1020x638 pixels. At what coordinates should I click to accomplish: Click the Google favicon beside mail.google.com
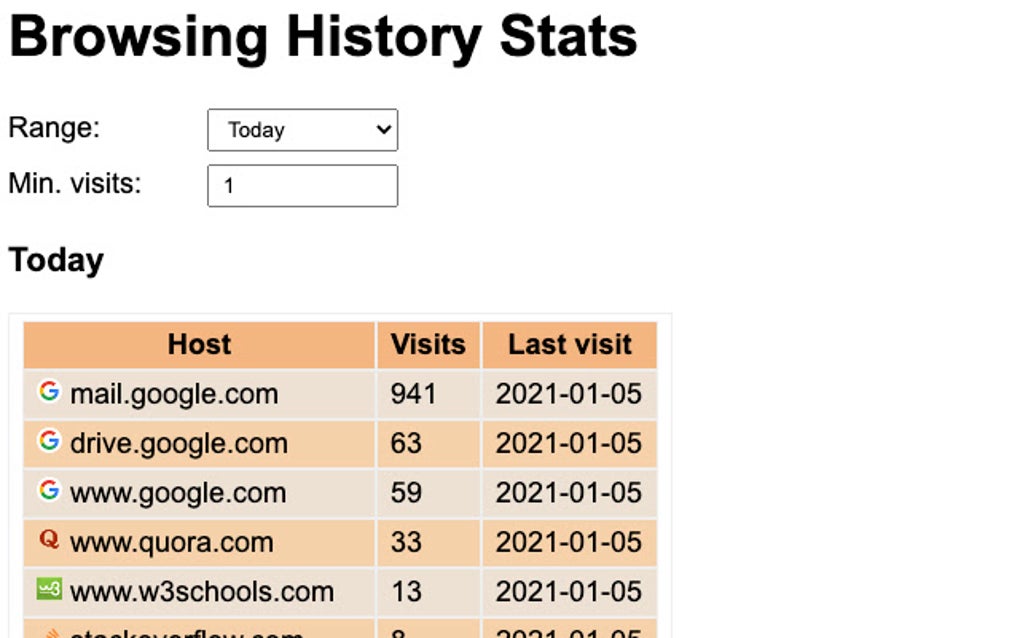[48, 393]
